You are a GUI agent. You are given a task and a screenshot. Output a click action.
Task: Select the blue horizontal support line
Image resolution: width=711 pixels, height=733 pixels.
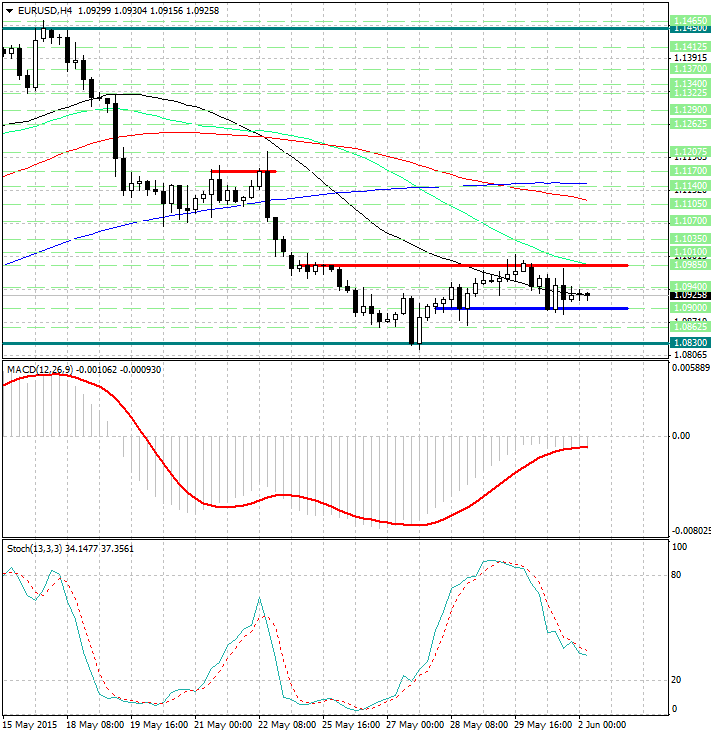540,308
